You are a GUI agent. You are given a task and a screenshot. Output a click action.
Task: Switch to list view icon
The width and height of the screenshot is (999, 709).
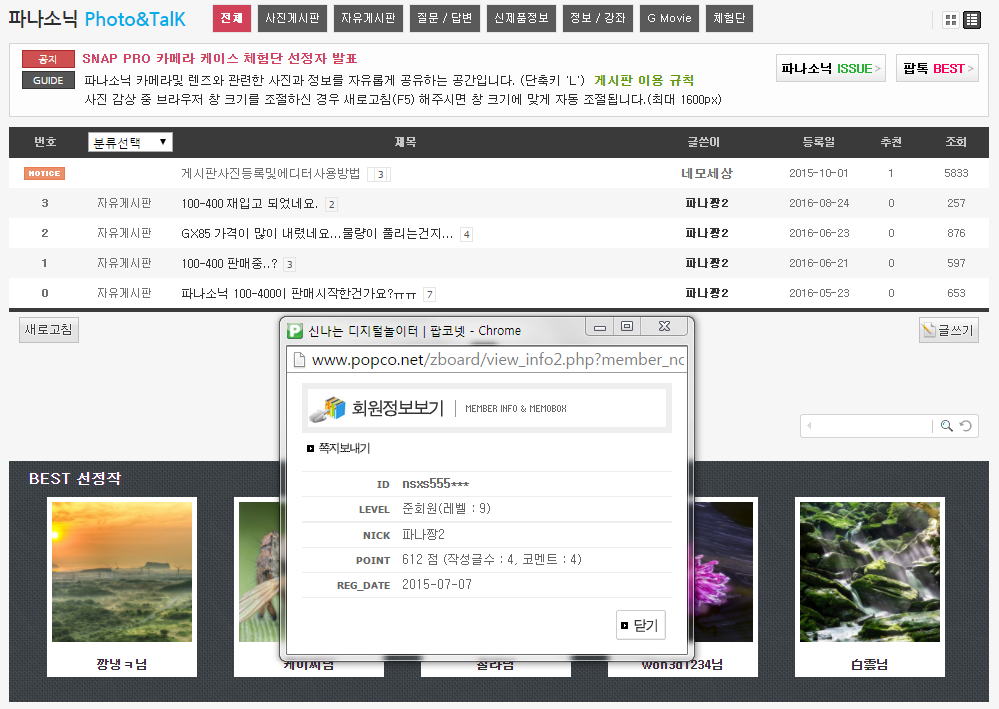click(972, 20)
